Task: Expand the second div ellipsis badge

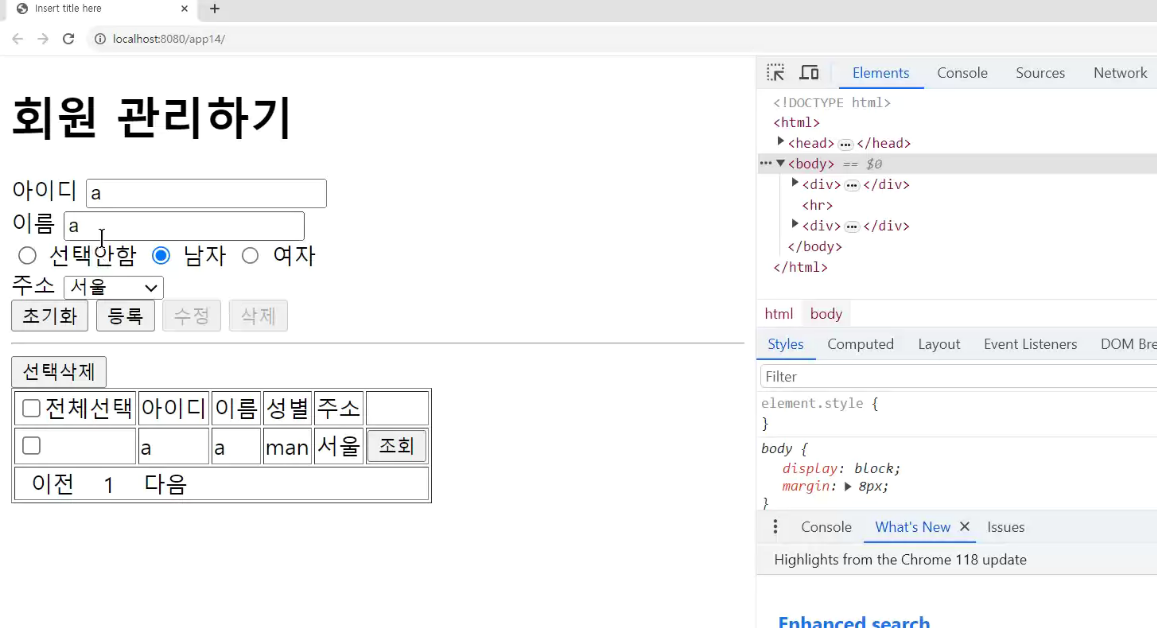Action: [852, 227]
